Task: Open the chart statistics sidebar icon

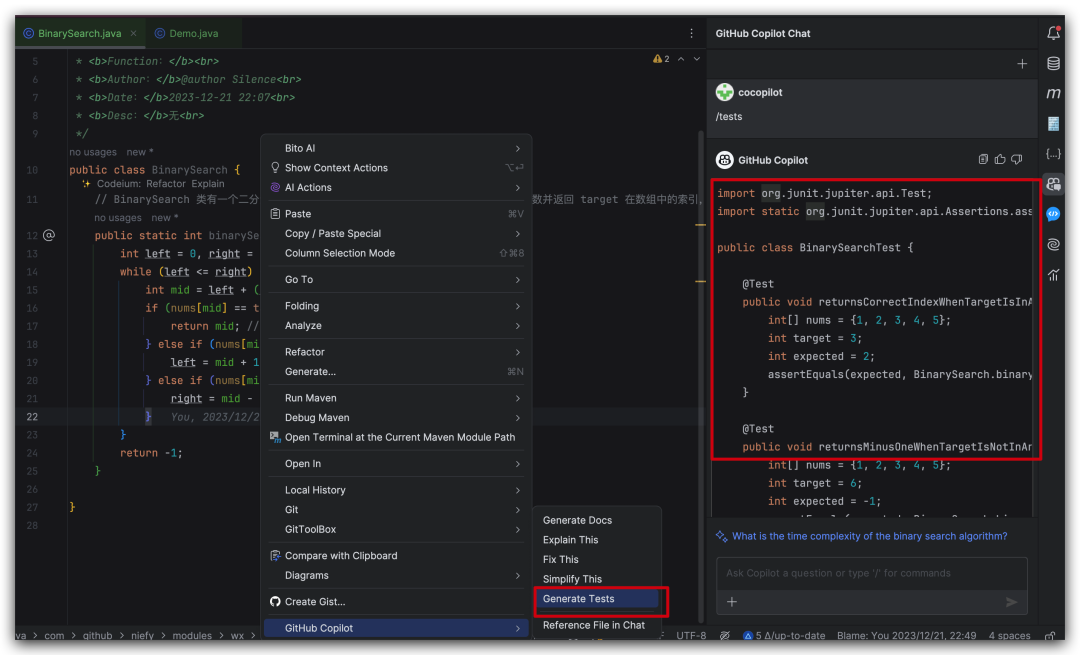Action: (1053, 275)
